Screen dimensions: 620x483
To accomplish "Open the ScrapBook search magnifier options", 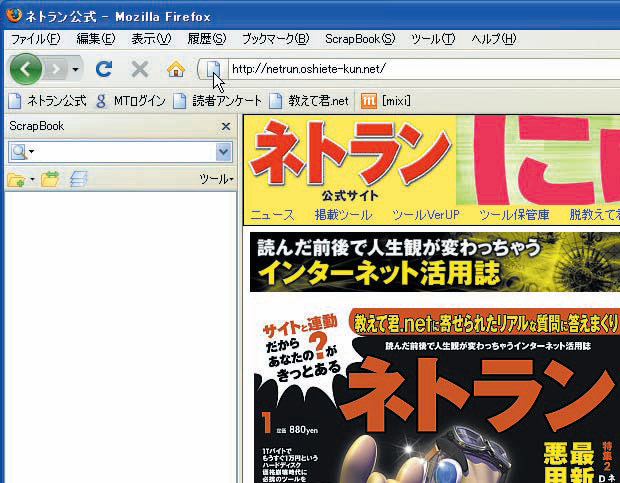I will click(23, 152).
